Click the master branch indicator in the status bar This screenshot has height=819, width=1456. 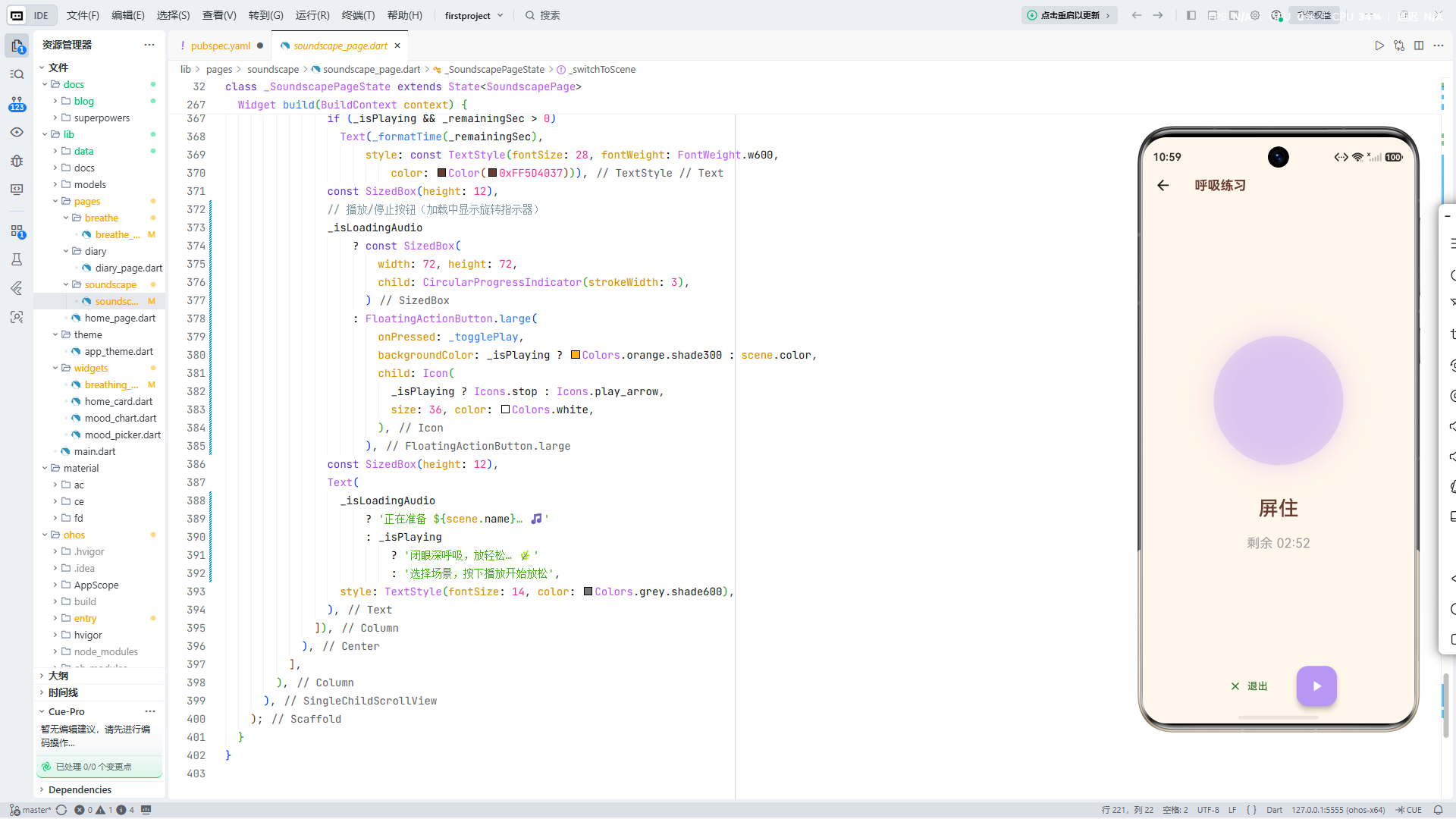30,810
